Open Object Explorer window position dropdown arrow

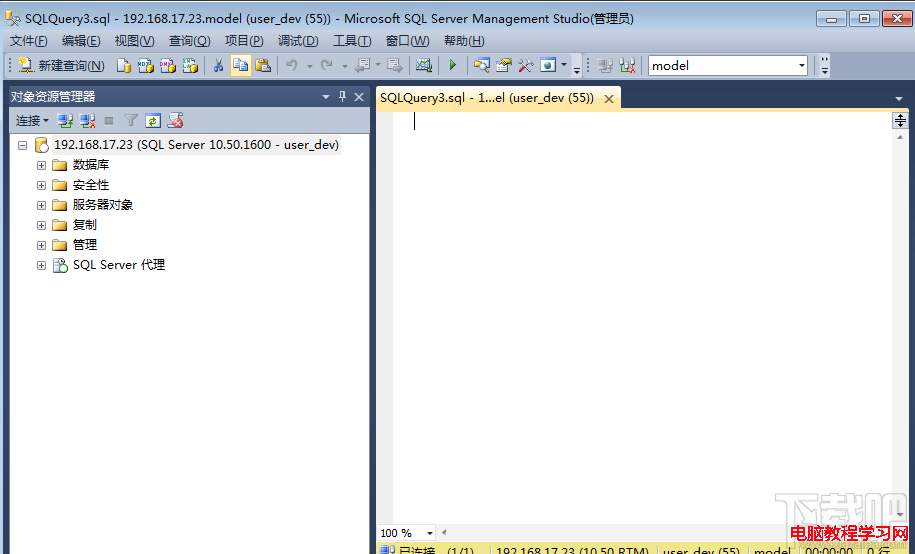[x=326, y=97]
